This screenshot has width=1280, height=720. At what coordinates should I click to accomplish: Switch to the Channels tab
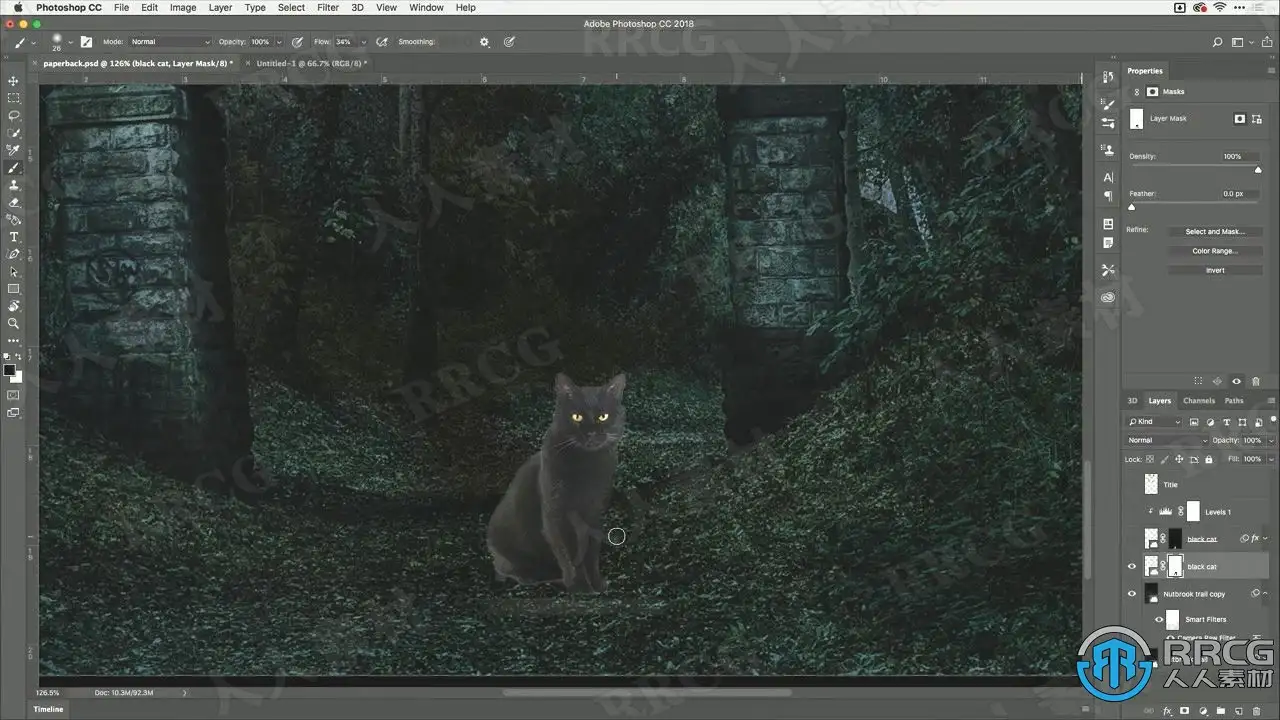click(1198, 401)
